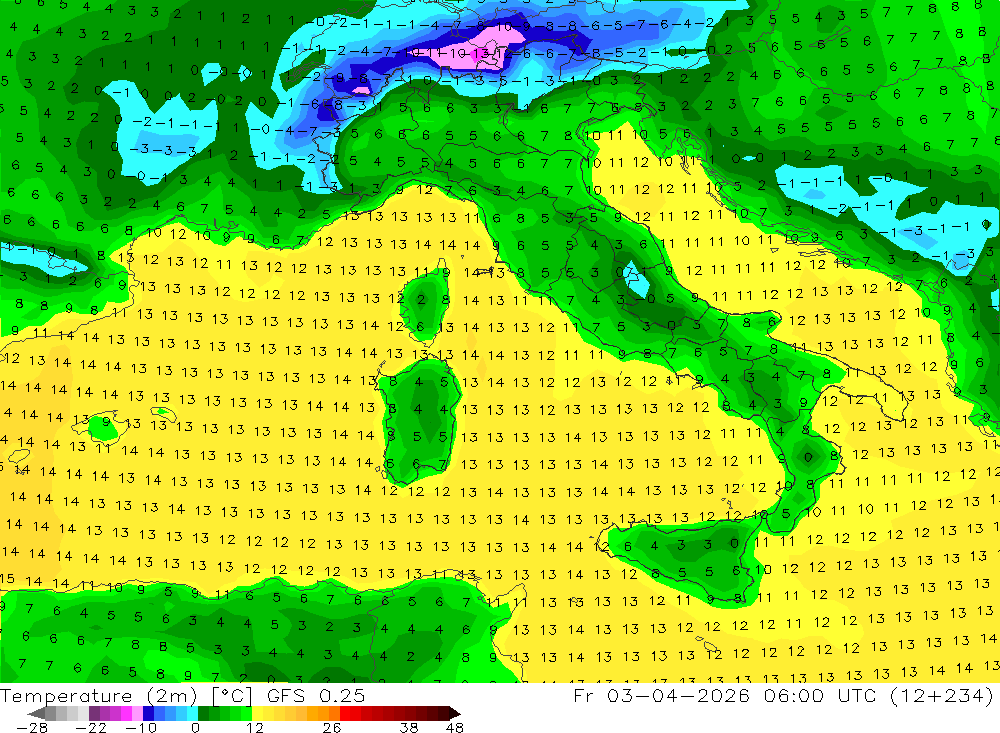The width and height of the screenshot is (1000, 733).
Task: Click the date "Fr 03-04-2026"
Action: pyautogui.click(x=662, y=695)
